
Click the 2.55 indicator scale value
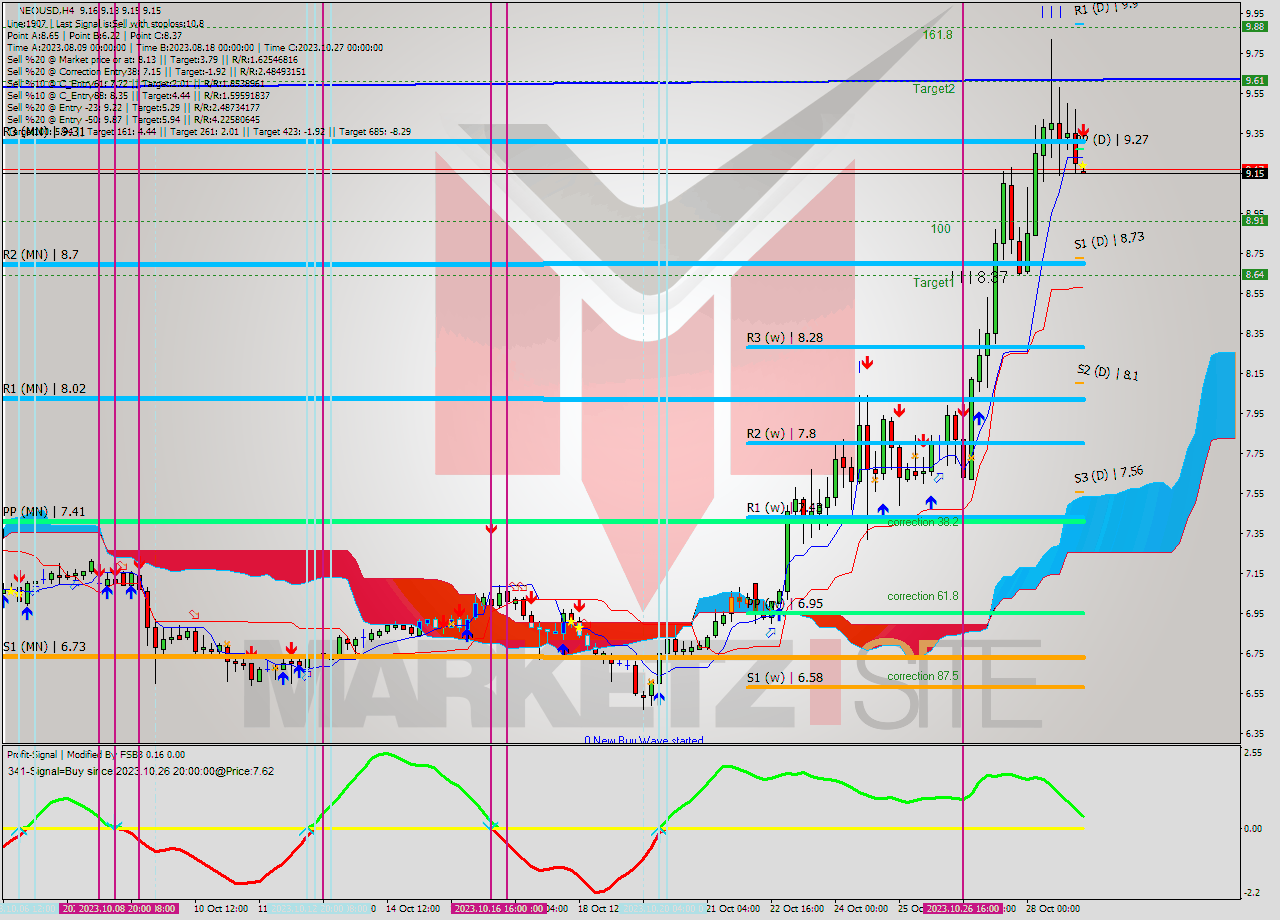click(x=1254, y=752)
